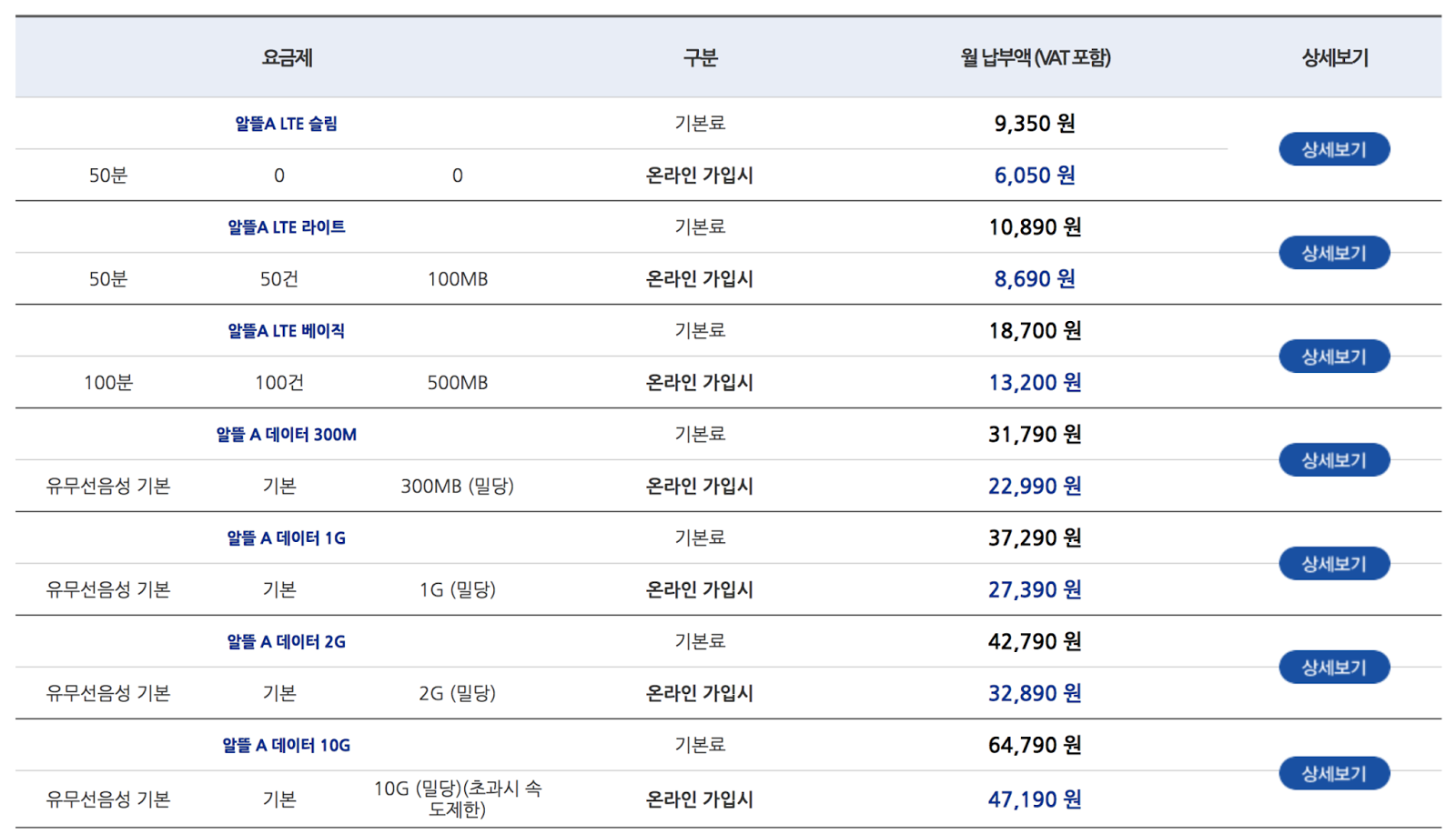1456x834 pixels.
Task: Open 상세보기 for 알뜰A LTE 라이트 plan
Action: click(x=1333, y=253)
